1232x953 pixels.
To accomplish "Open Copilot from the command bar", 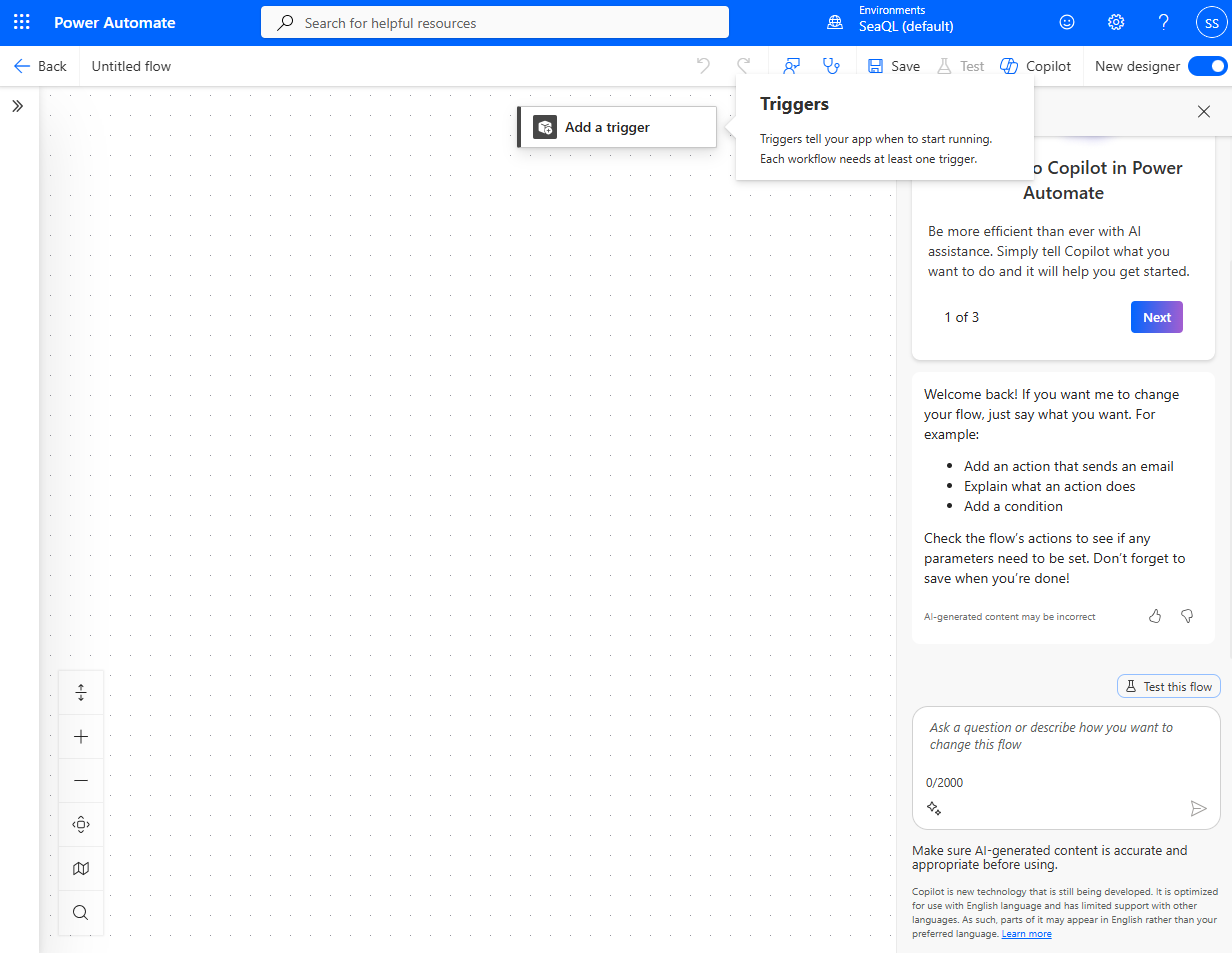I will pyautogui.click(x=1035, y=66).
